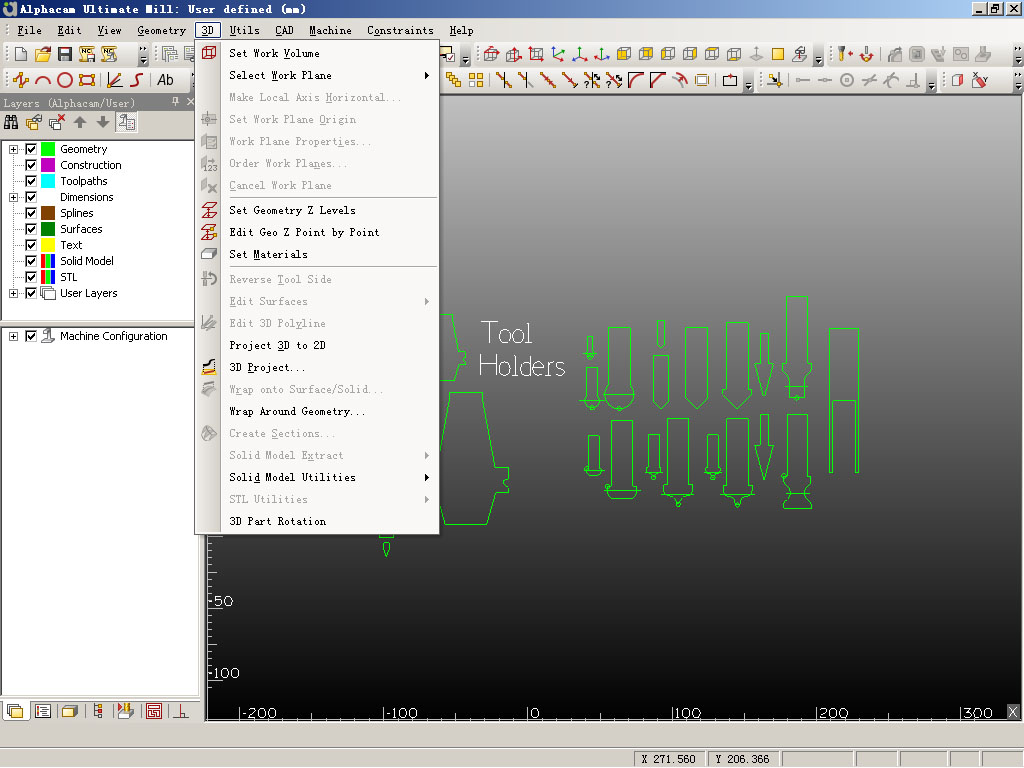Open the Geometry menu
Image resolution: width=1024 pixels, height=768 pixels.
click(x=161, y=30)
